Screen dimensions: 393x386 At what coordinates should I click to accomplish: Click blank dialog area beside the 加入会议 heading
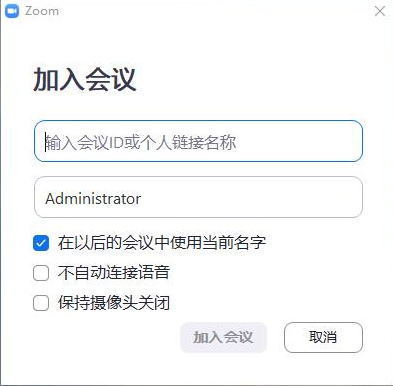[250, 79]
